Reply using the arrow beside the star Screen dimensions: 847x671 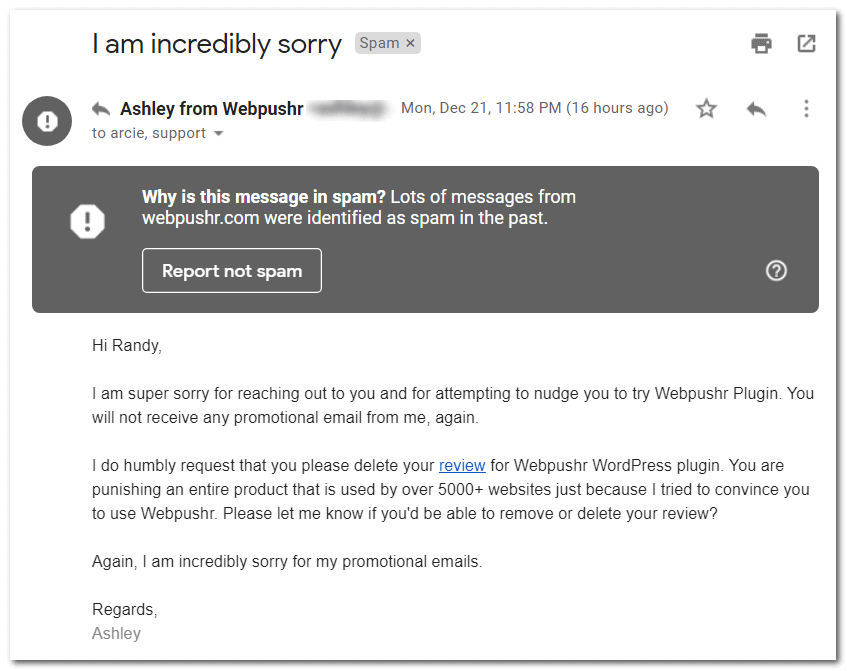coord(756,109)
